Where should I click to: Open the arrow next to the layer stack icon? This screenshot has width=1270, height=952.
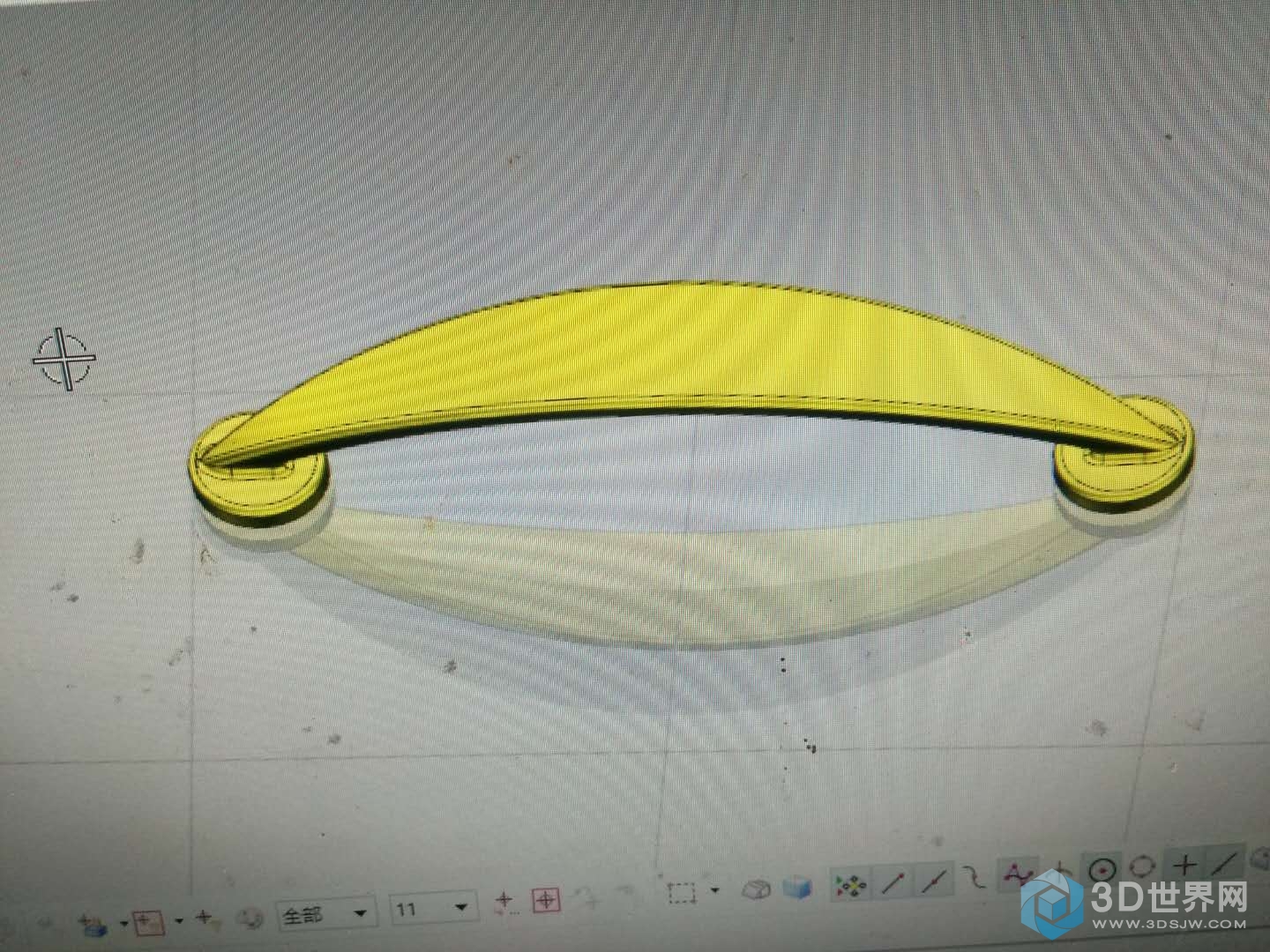click(124, 923)
